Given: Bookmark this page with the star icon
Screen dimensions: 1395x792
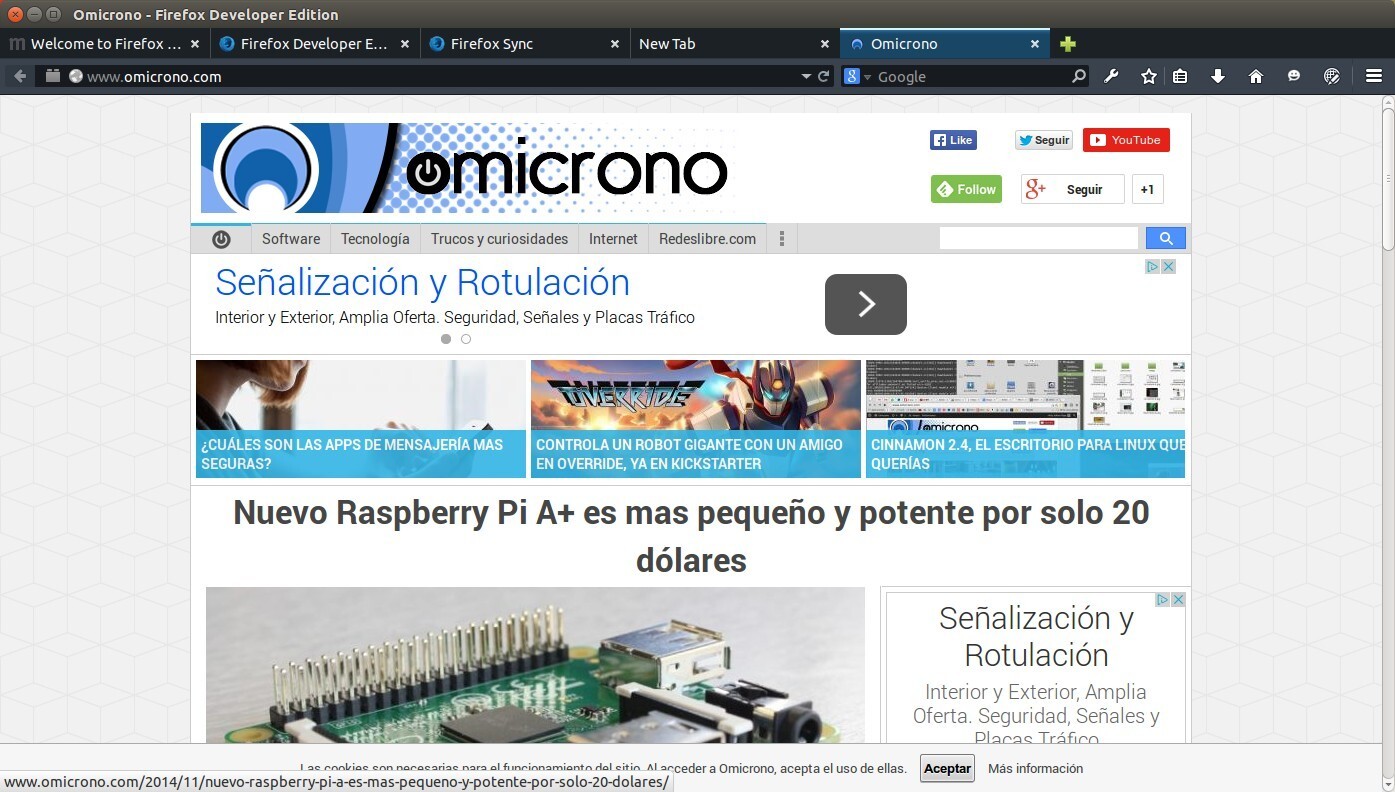Looking at the screenshot, I should [1148, 76].
